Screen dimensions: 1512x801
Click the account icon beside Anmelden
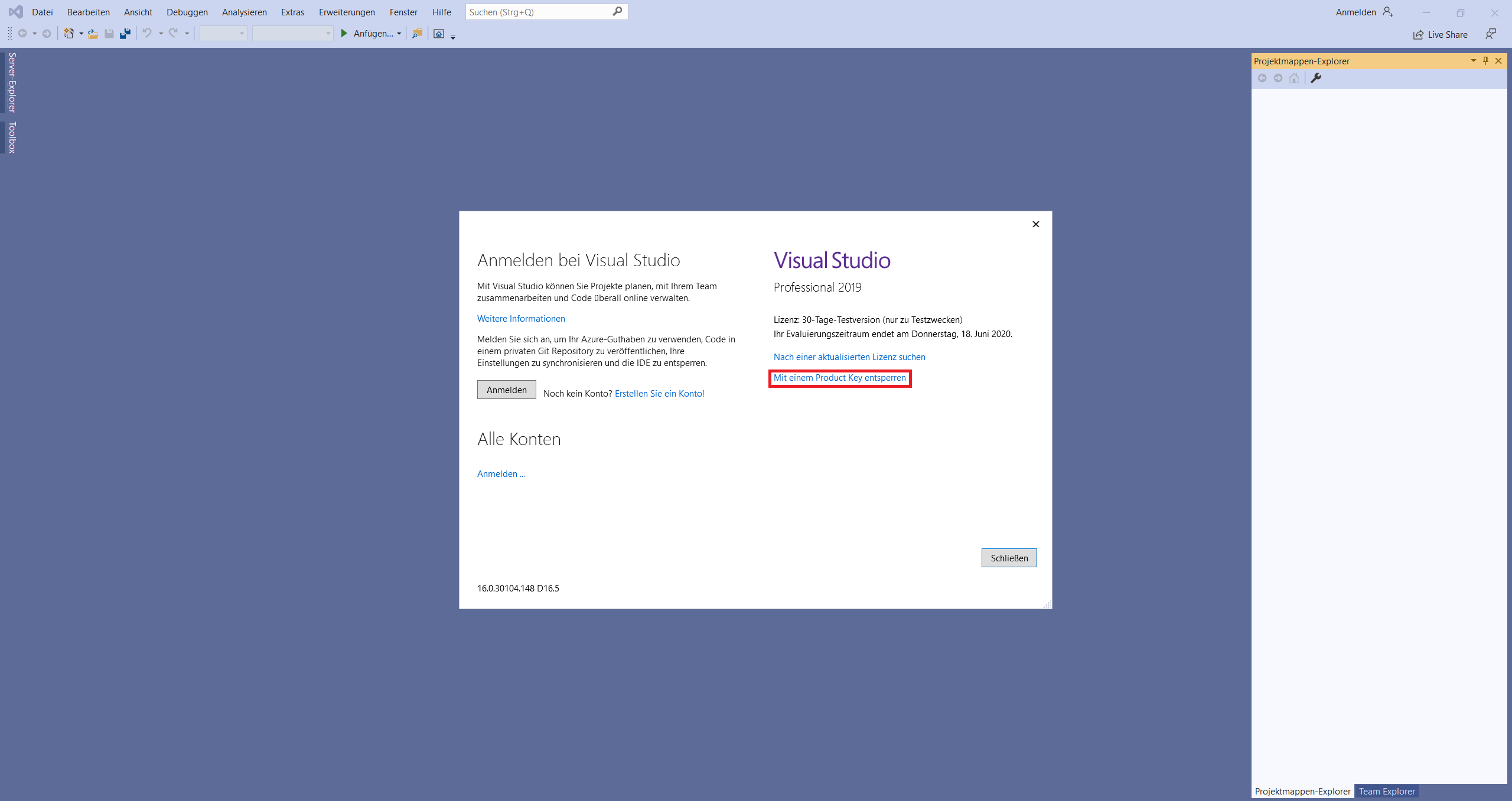1388,12
